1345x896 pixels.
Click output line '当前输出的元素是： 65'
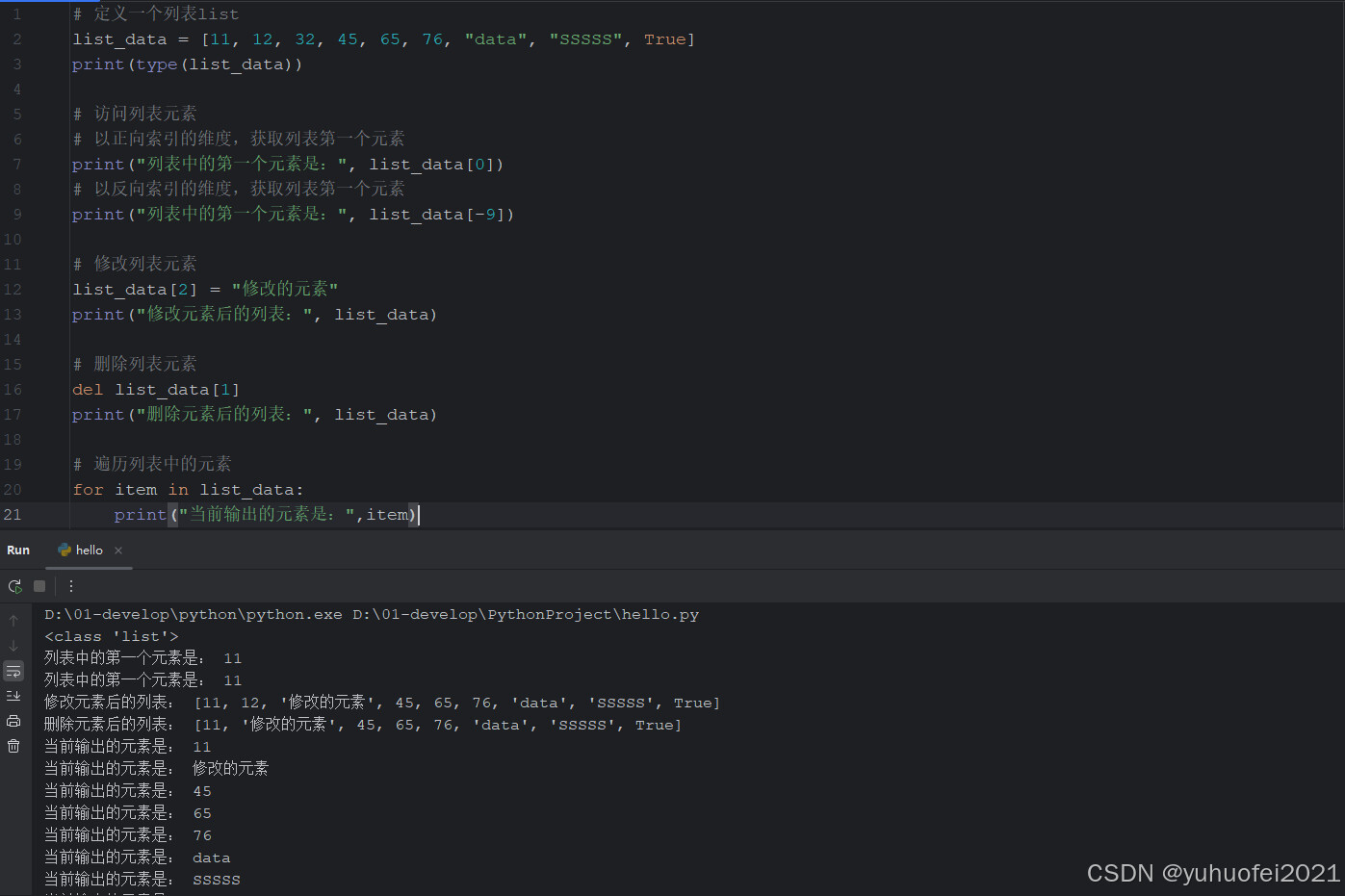[128, 813]
